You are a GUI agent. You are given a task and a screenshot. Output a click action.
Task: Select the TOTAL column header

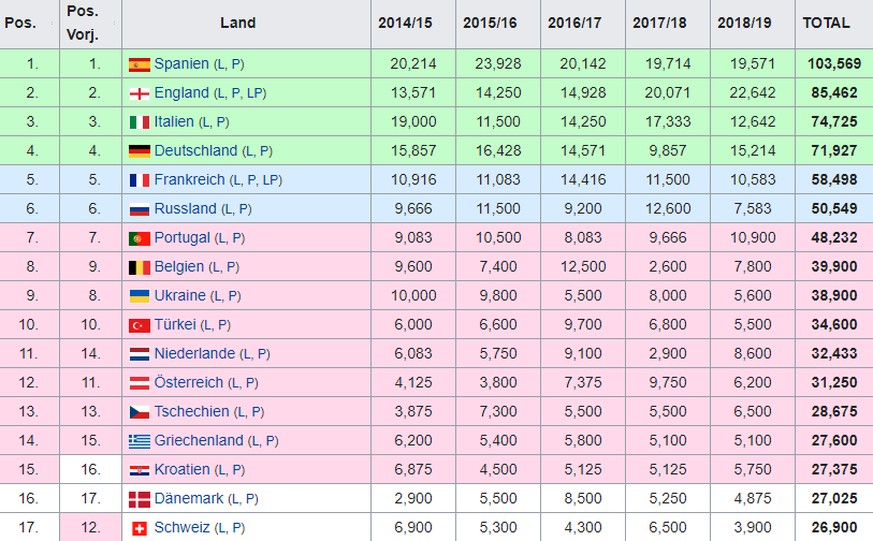pyautogui.click(x=826, y=23)
